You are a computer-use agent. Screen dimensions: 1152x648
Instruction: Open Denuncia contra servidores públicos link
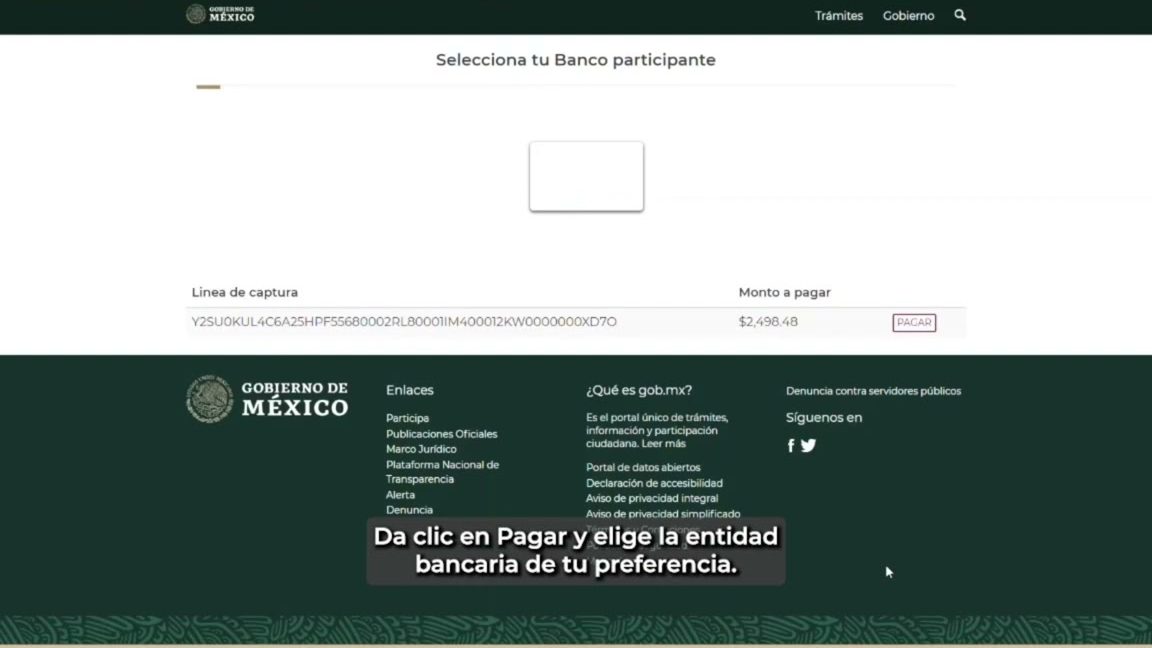(874, 391)
